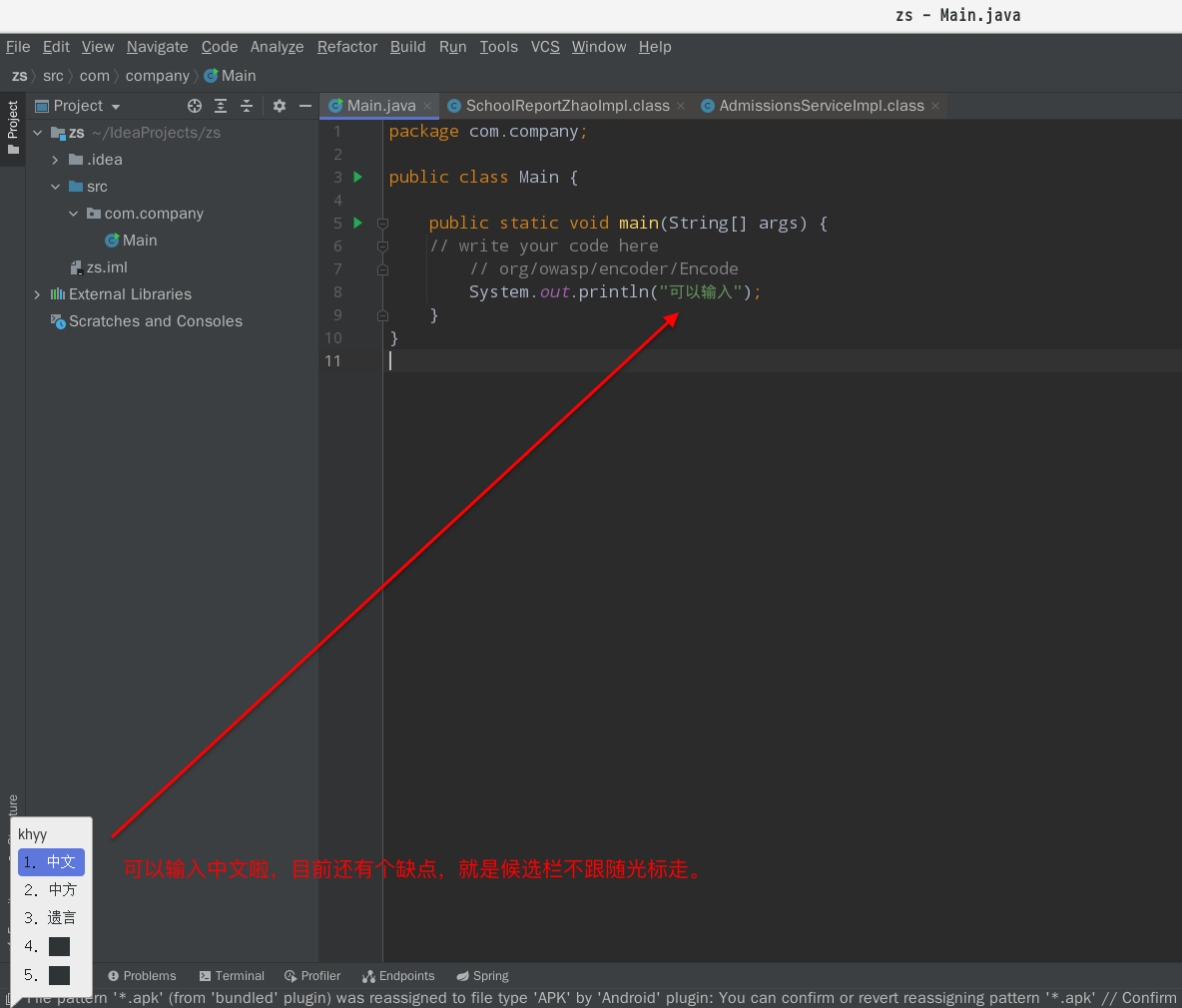Open the Problems tool window
The image size is (1182, 1008).
[142, 976]
